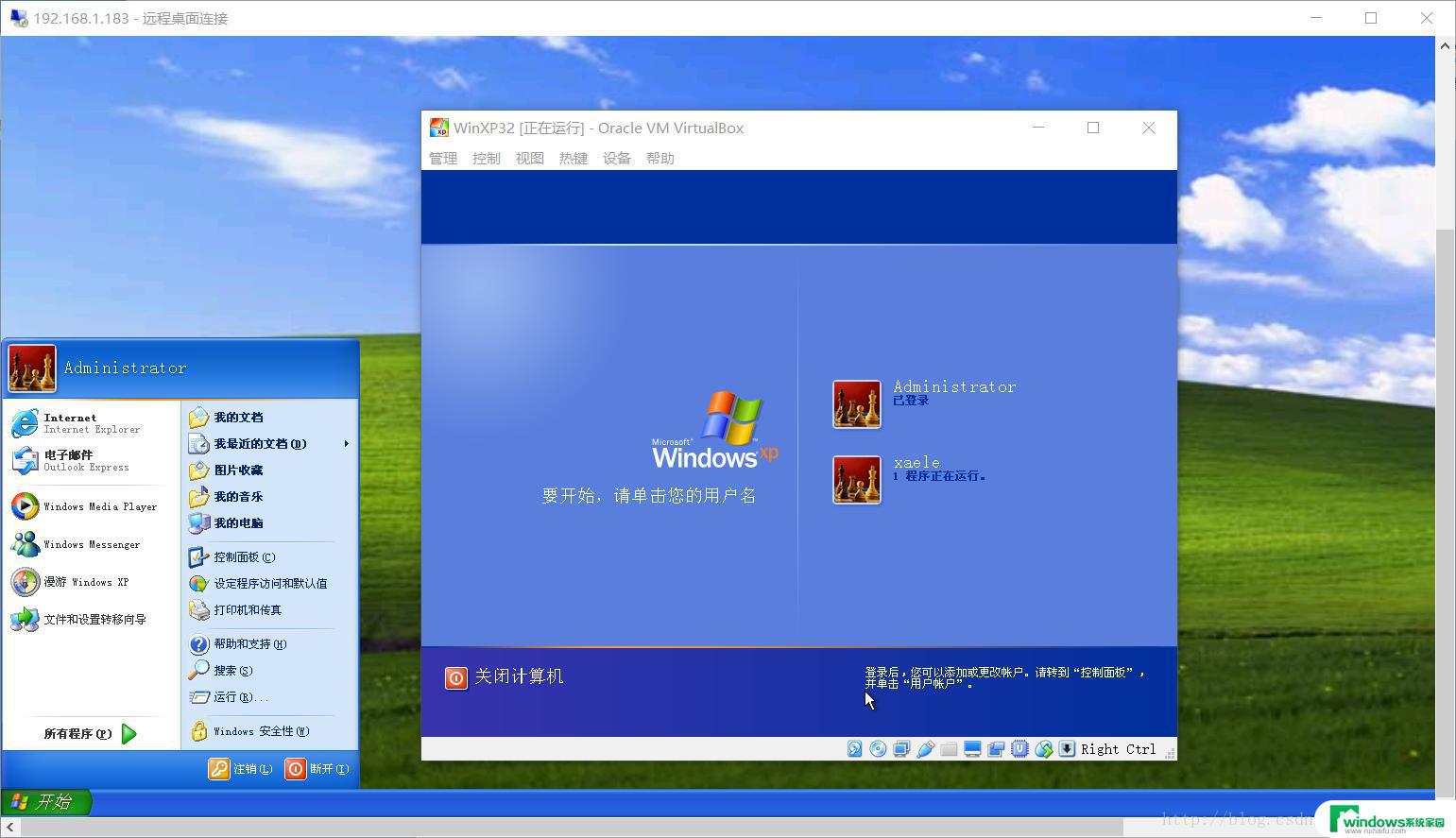This screenshot has height=838, width=1456.
Task: Click the network adapters status icon
Action: point(901,749)
